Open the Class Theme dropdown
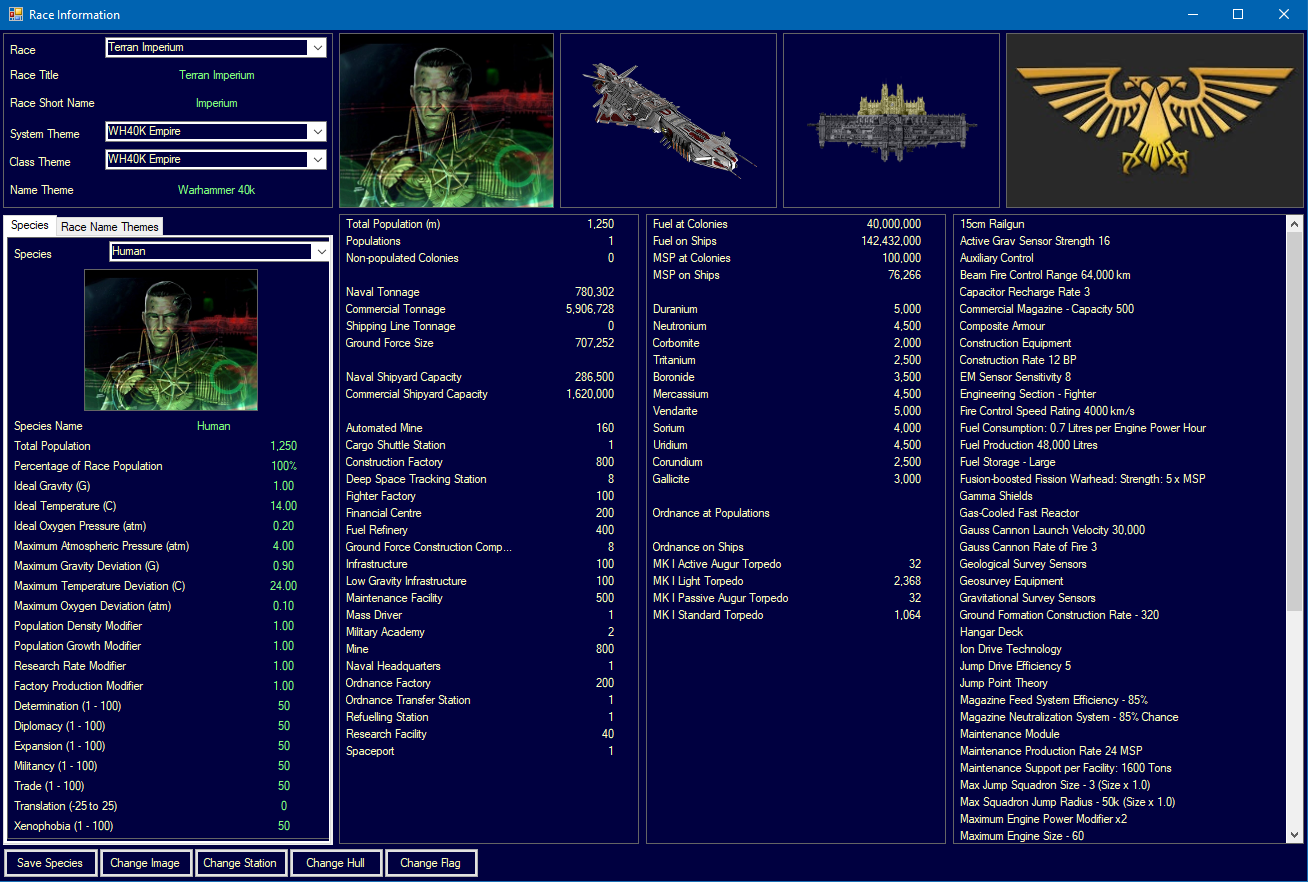1308x882 pixels. [x=216, y=160]
